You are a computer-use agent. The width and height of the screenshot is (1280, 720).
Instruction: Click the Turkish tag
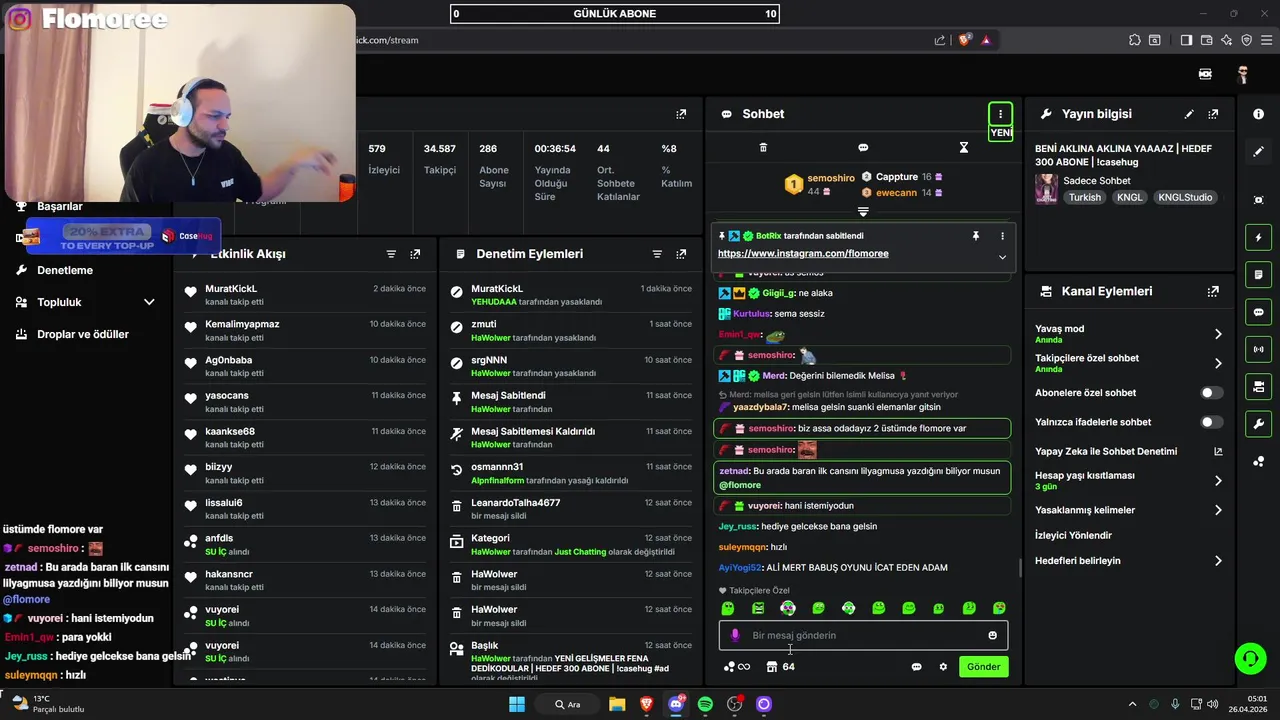pos(1085,198)
